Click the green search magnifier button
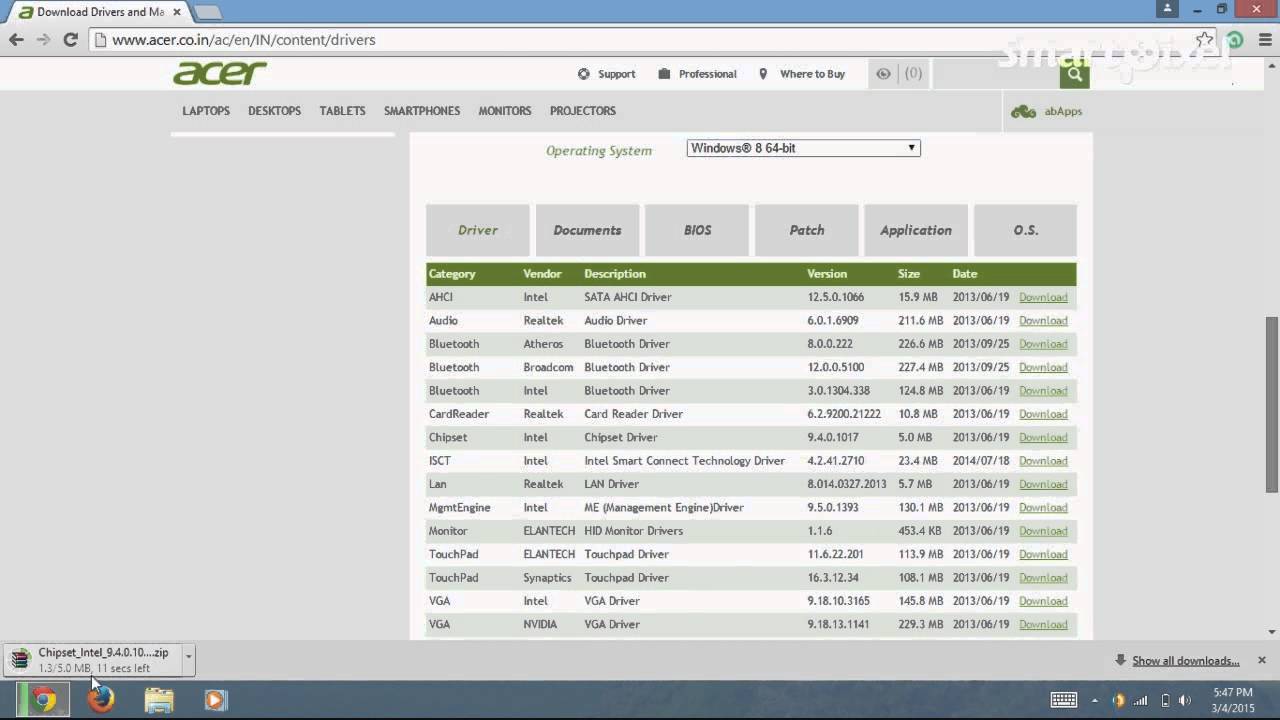Viewport: 1280px width, 720px height. coord(1075,73)
